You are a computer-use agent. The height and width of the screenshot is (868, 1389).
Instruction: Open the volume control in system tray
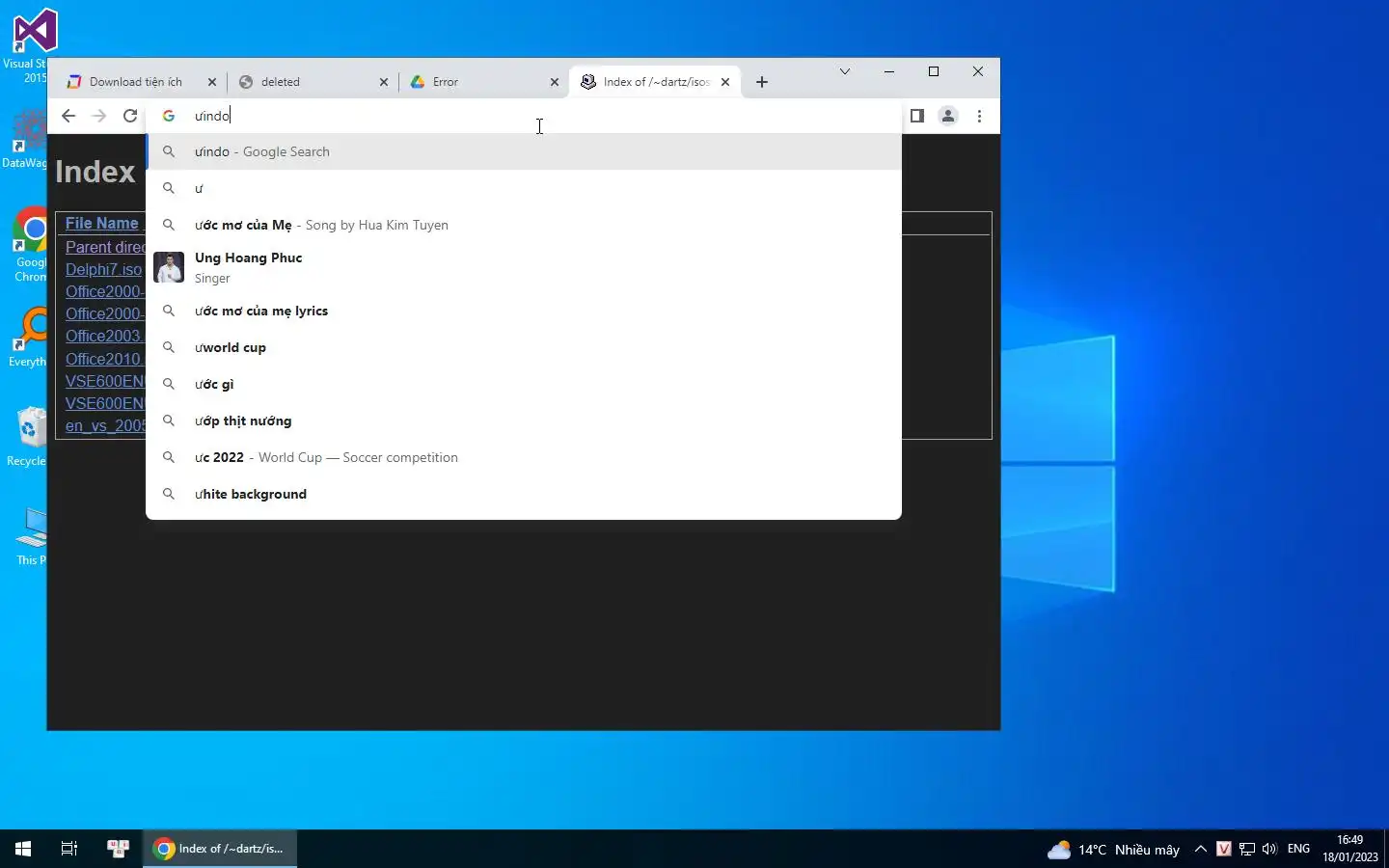[1269, 849]
